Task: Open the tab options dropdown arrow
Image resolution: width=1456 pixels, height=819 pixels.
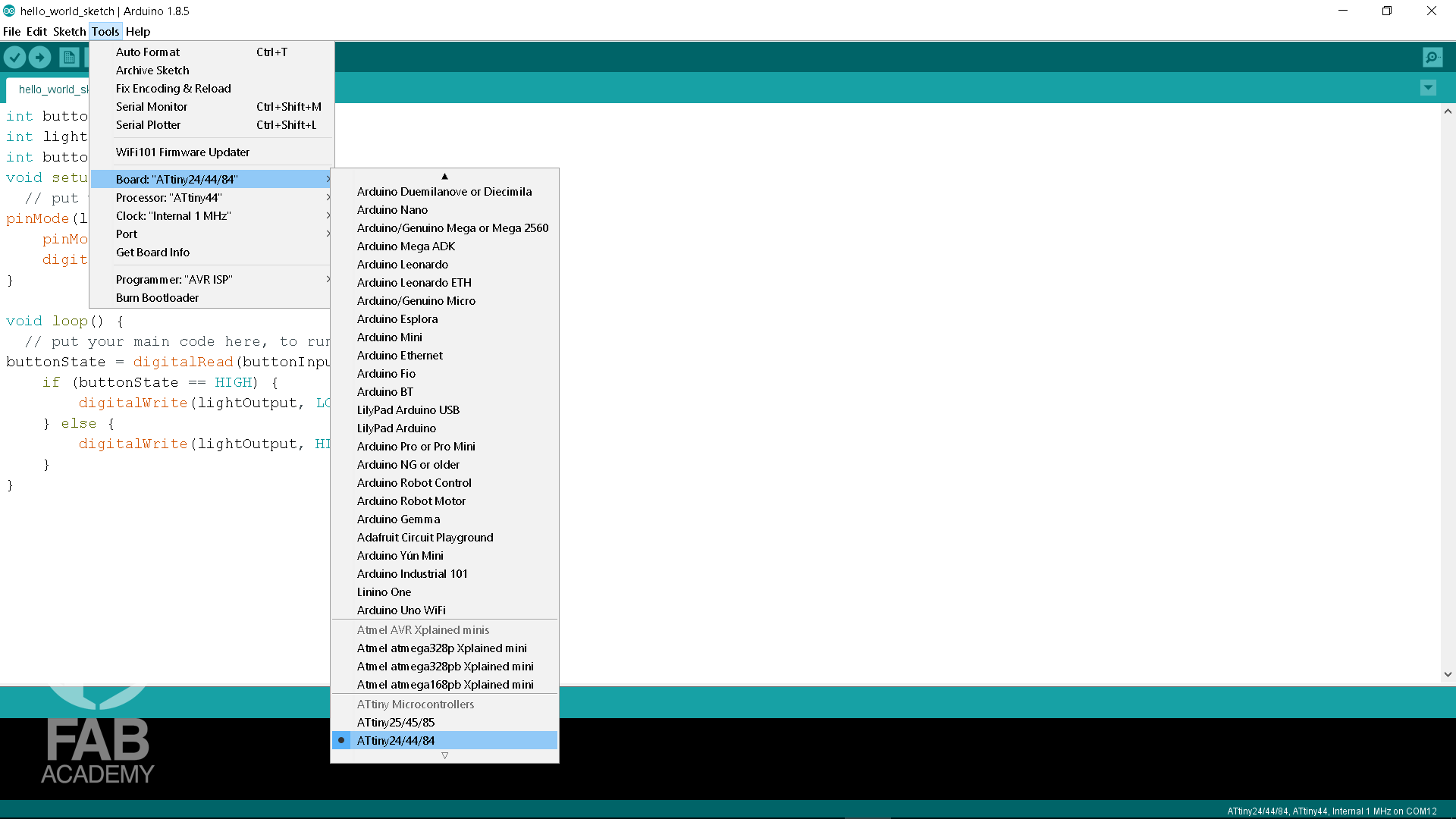Action: (1428, 88)
